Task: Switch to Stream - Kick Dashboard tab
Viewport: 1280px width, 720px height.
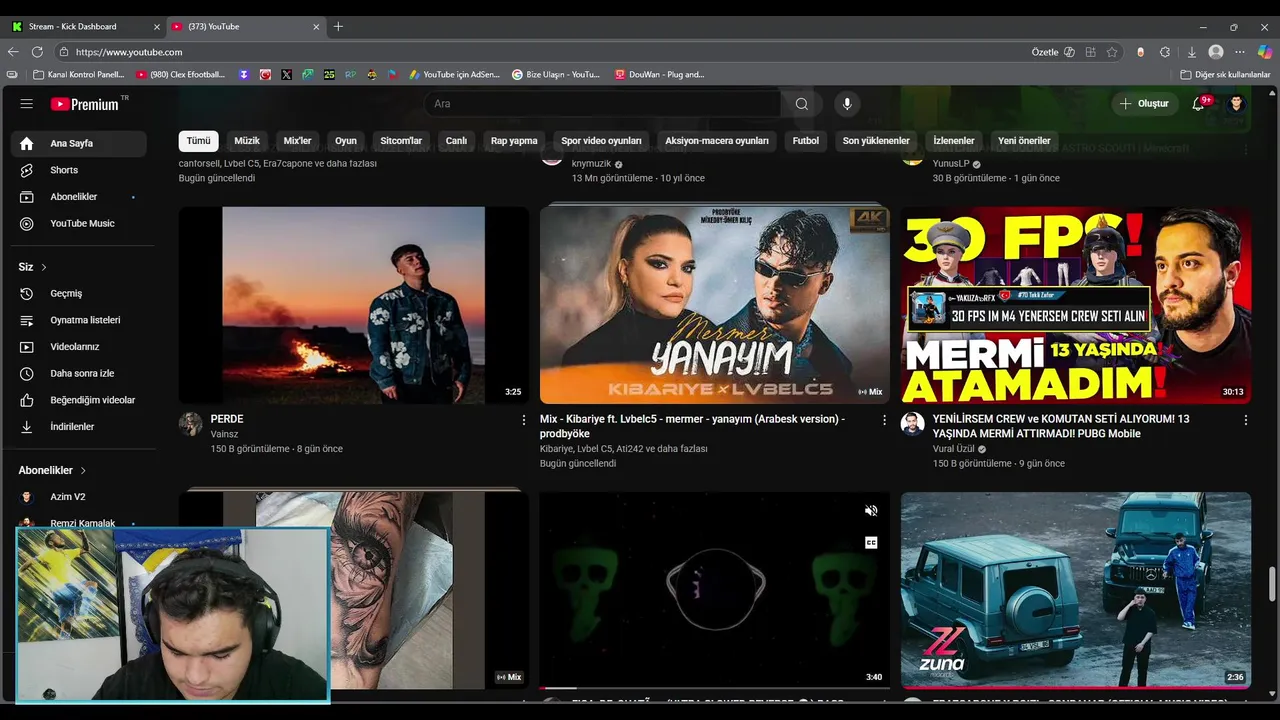Action: pos(86,26)
